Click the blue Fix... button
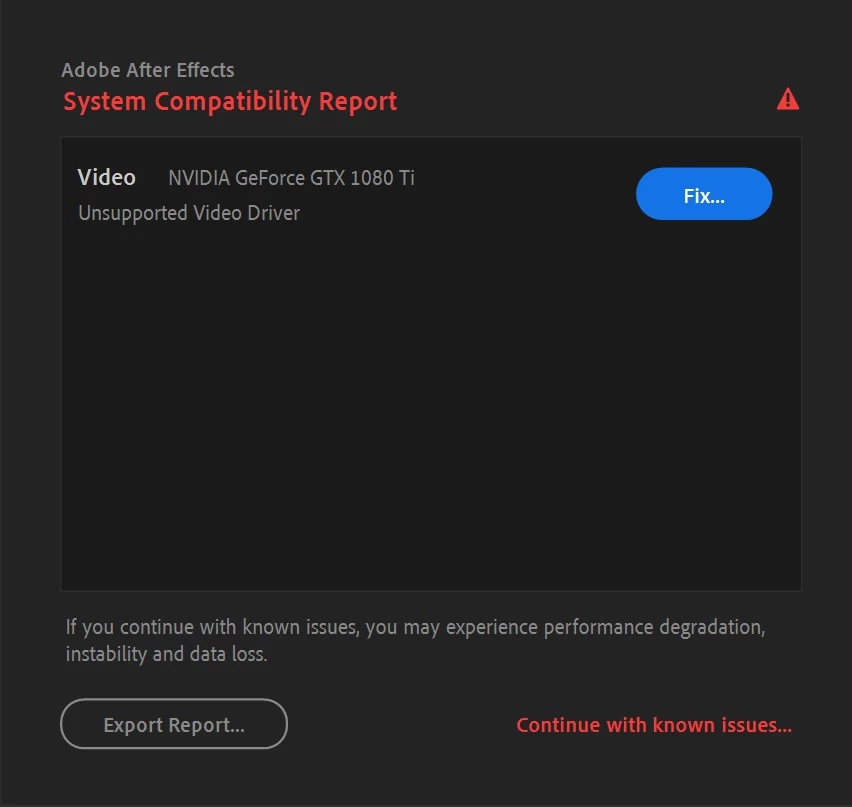This screenshot has width=852, height=807. click(x=704, y=194)
